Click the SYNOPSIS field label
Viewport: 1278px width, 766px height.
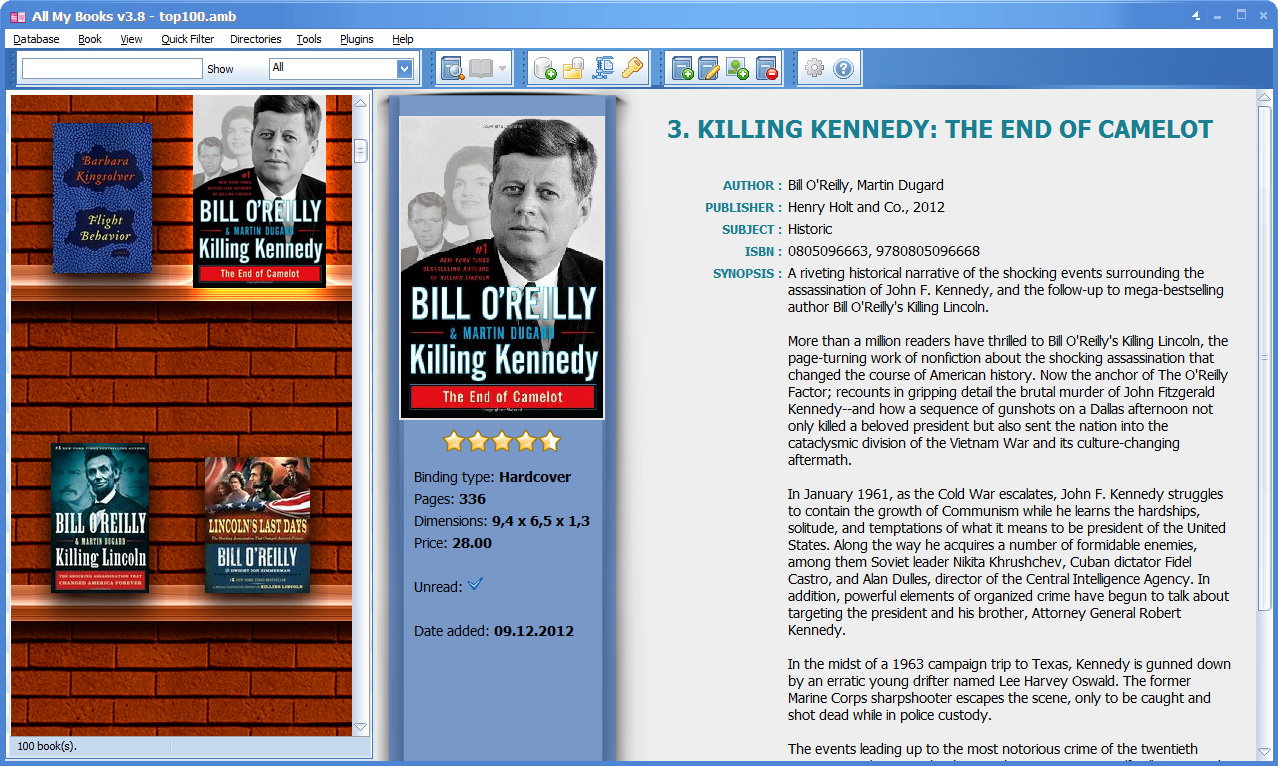coord(747,274)
